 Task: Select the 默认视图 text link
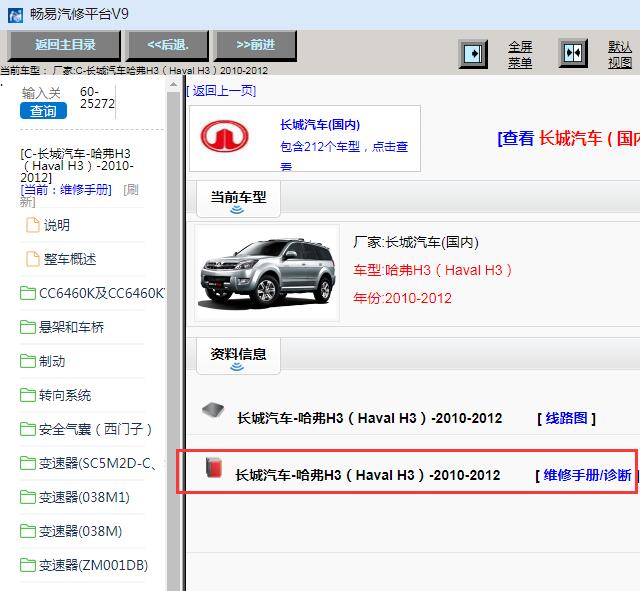click(x=620, y=55)
